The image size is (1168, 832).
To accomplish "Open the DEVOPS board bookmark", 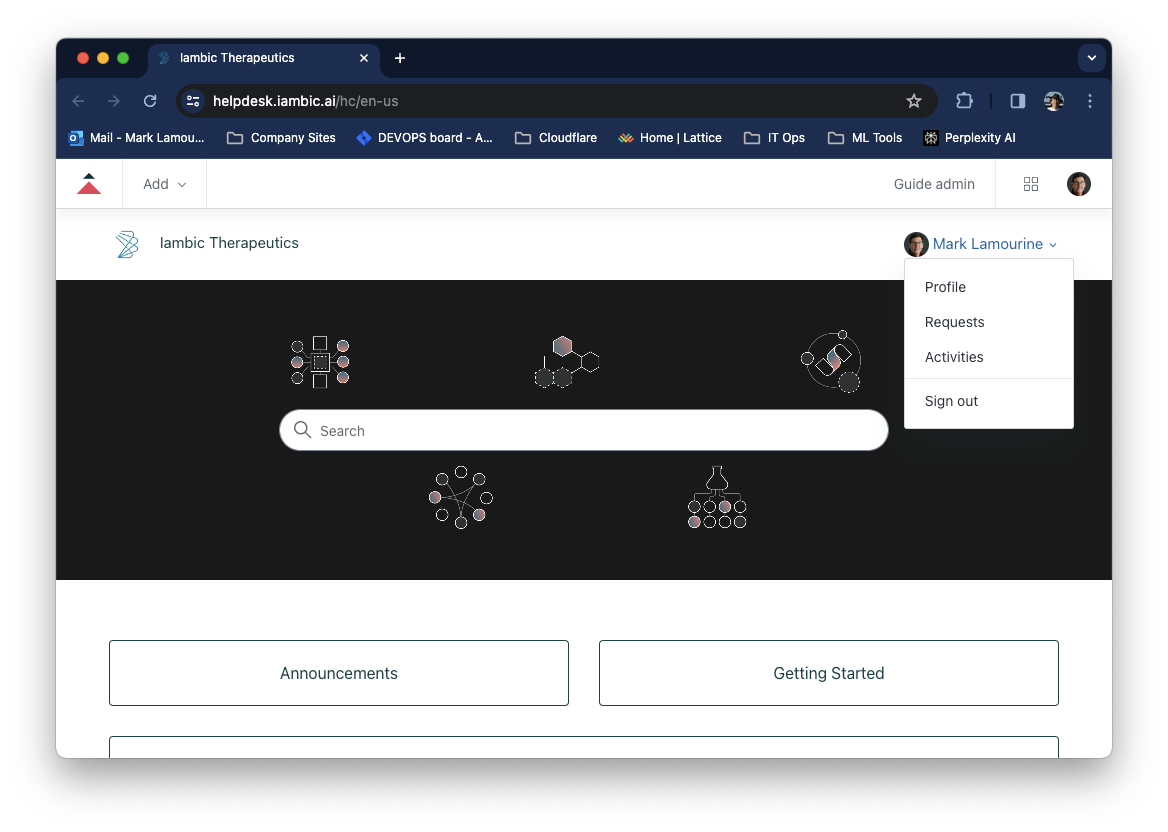I will [x=425, y=138].
